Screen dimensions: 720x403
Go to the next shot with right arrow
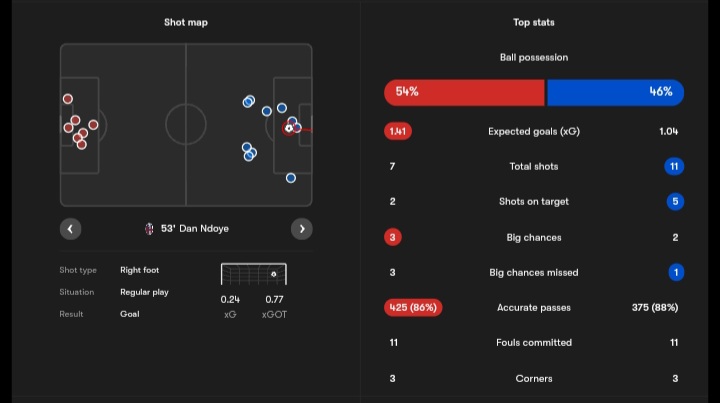tap(302, 229)
